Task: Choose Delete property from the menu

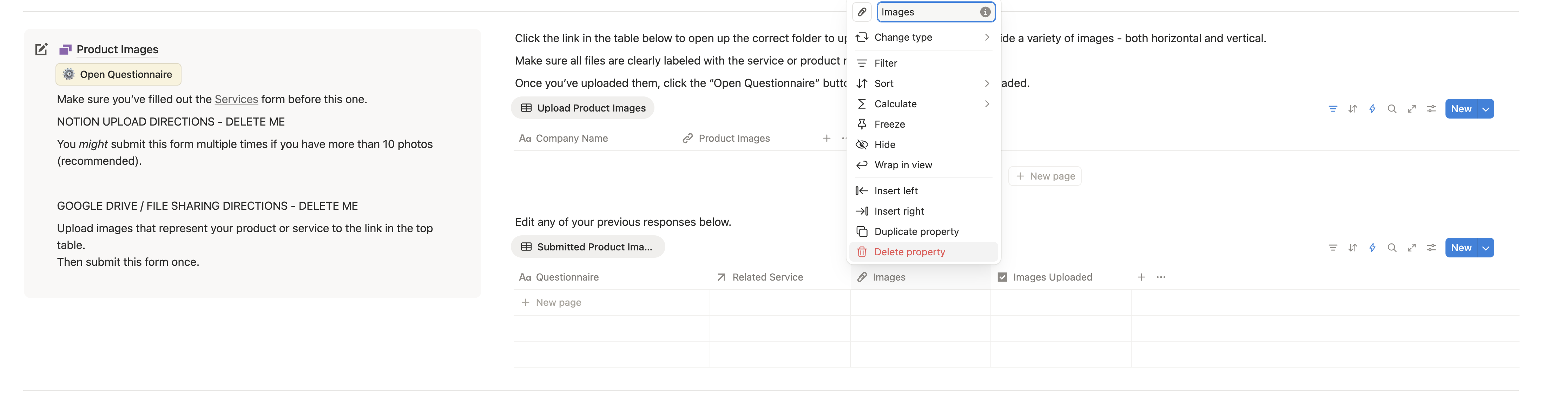Action: (909, 252)
